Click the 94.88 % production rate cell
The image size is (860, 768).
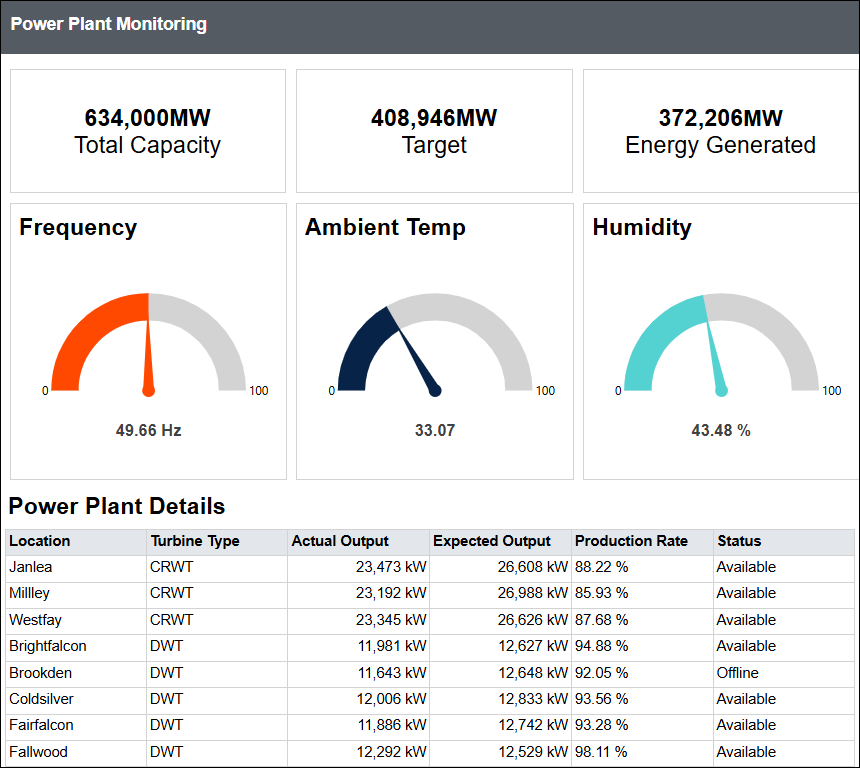[642, 646]
